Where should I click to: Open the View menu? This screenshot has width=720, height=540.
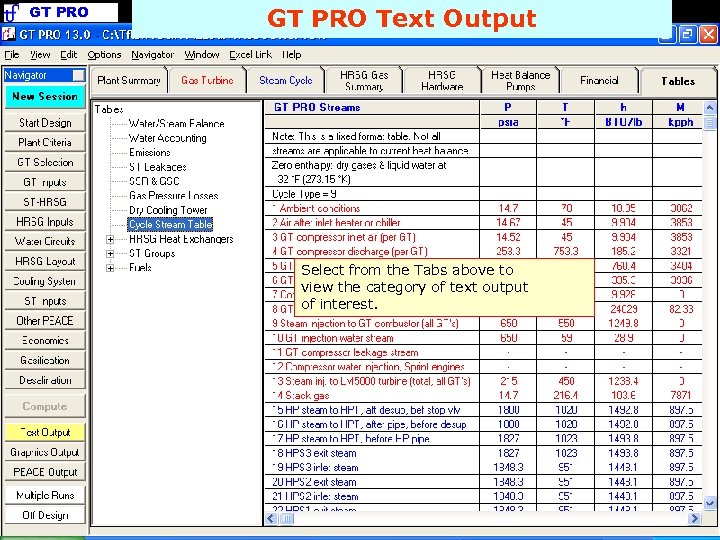(x=40, y=55)
